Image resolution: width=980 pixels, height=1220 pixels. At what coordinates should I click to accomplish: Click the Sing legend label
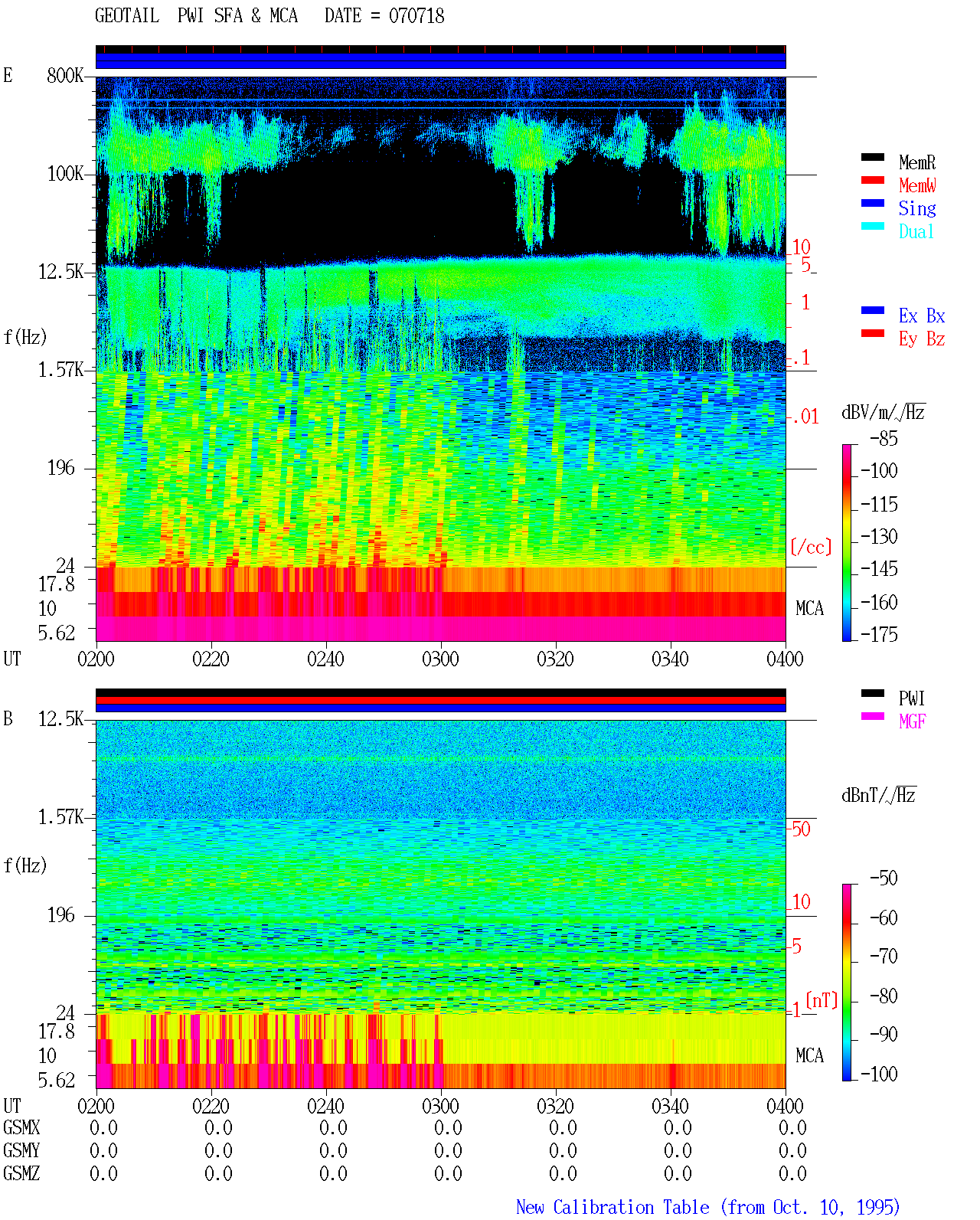917,208
